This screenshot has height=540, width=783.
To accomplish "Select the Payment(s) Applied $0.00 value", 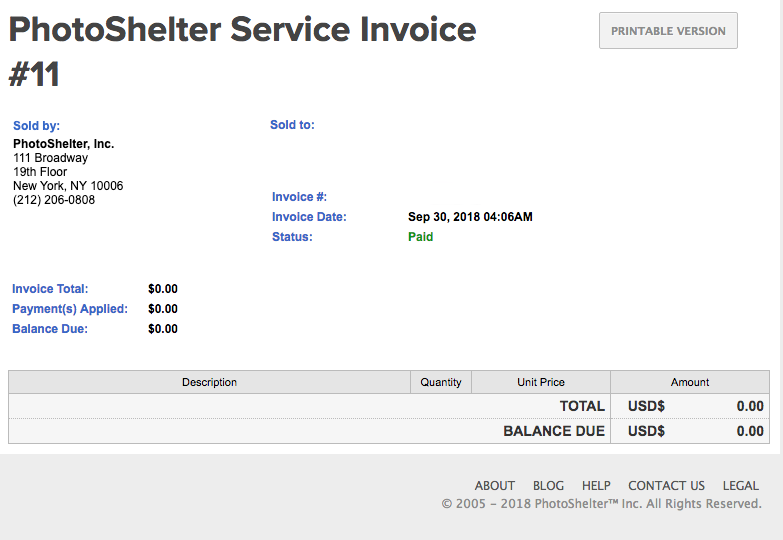I will point(163,309).
